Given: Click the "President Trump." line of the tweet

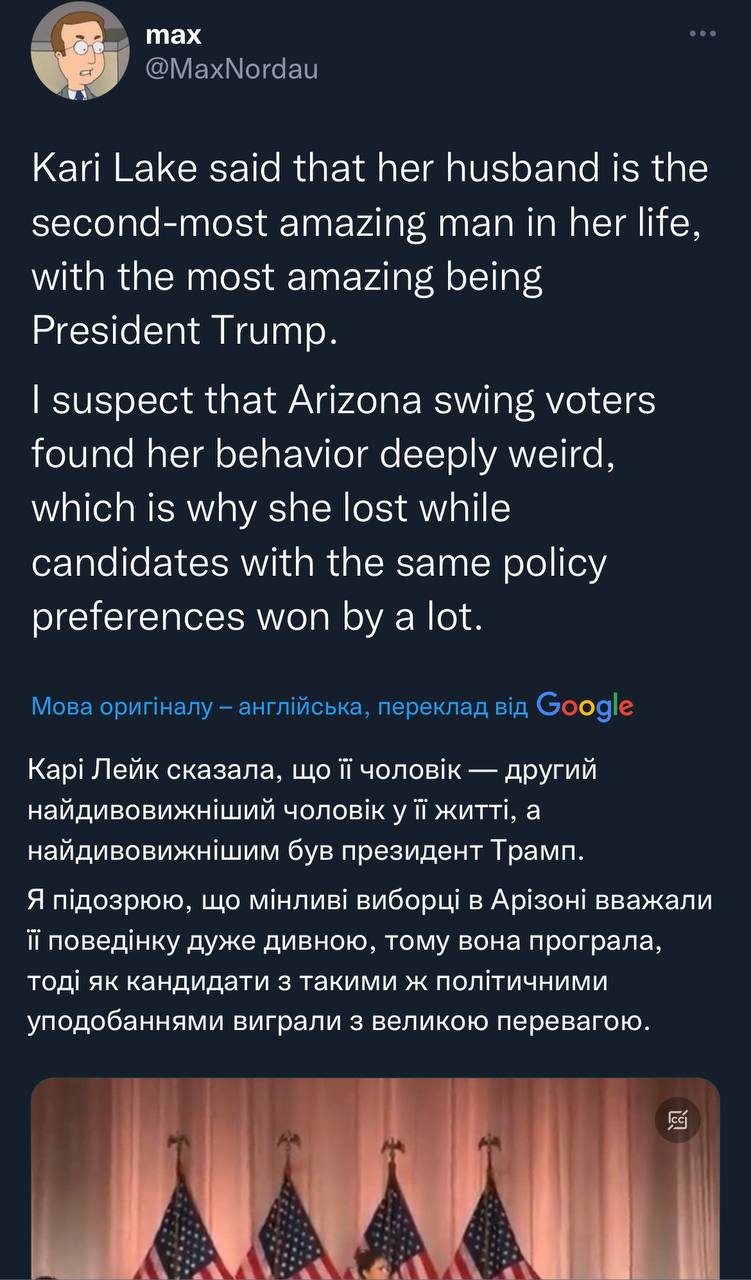Looking at the screenshot, I should pos(186,330).
